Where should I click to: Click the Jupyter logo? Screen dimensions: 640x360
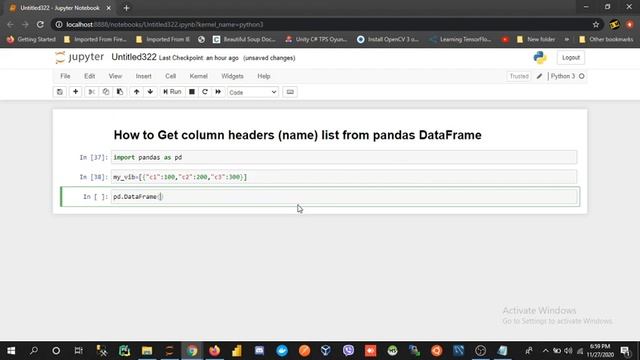tap(79, 58)
